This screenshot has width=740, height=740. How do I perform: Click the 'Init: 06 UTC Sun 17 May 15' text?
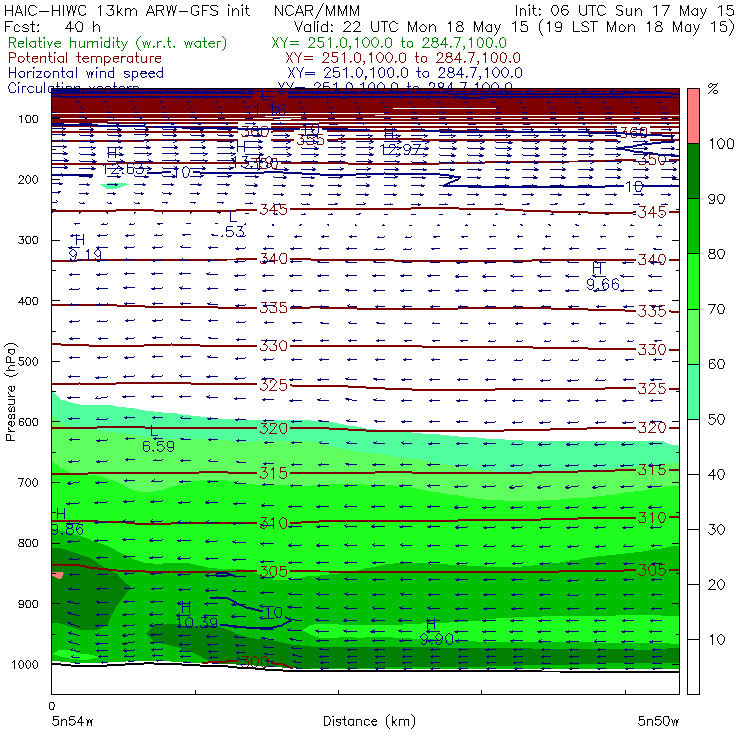click(624, 11)
